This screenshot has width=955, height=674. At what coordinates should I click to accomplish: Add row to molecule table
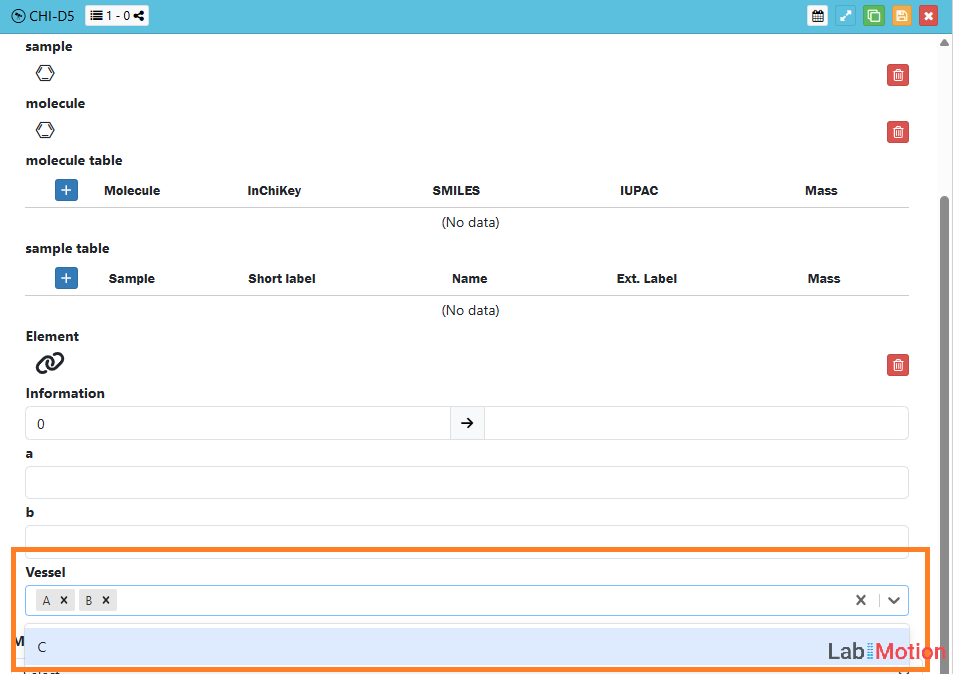[66, 190]
